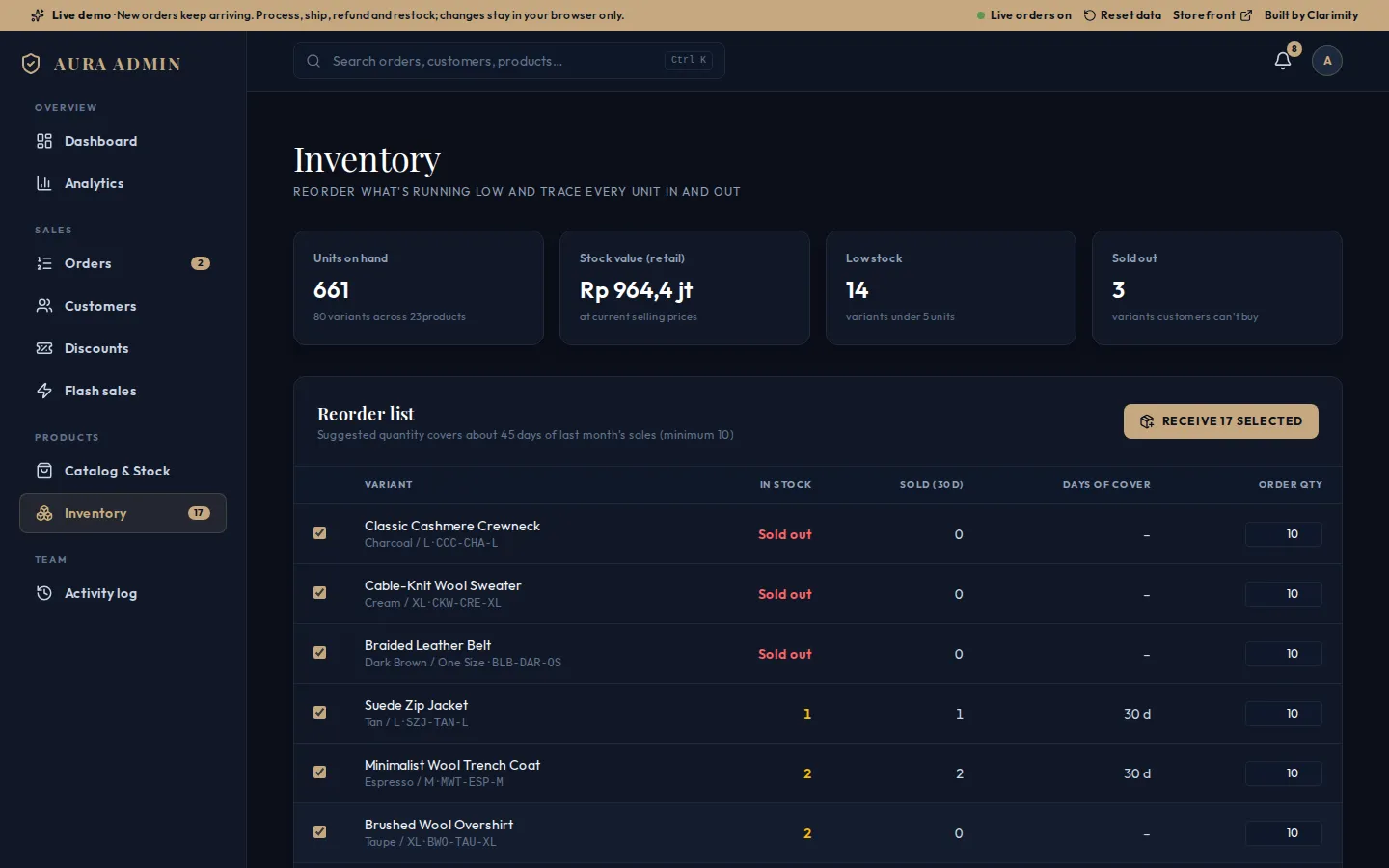Click order qty field for Classic Cashmere Crewneck
Viewport: 1389px width, 868px height.
point(1284,534)
